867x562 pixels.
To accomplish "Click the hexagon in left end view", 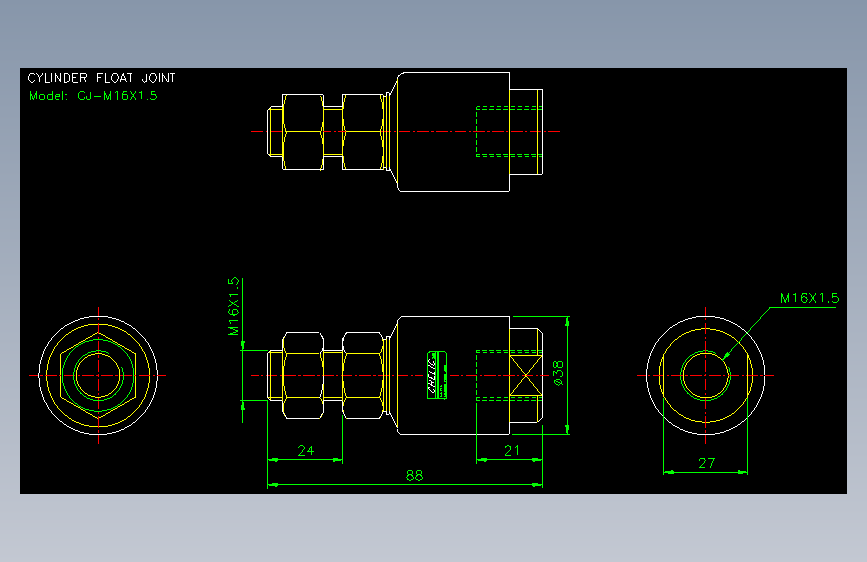I will 98,376.
